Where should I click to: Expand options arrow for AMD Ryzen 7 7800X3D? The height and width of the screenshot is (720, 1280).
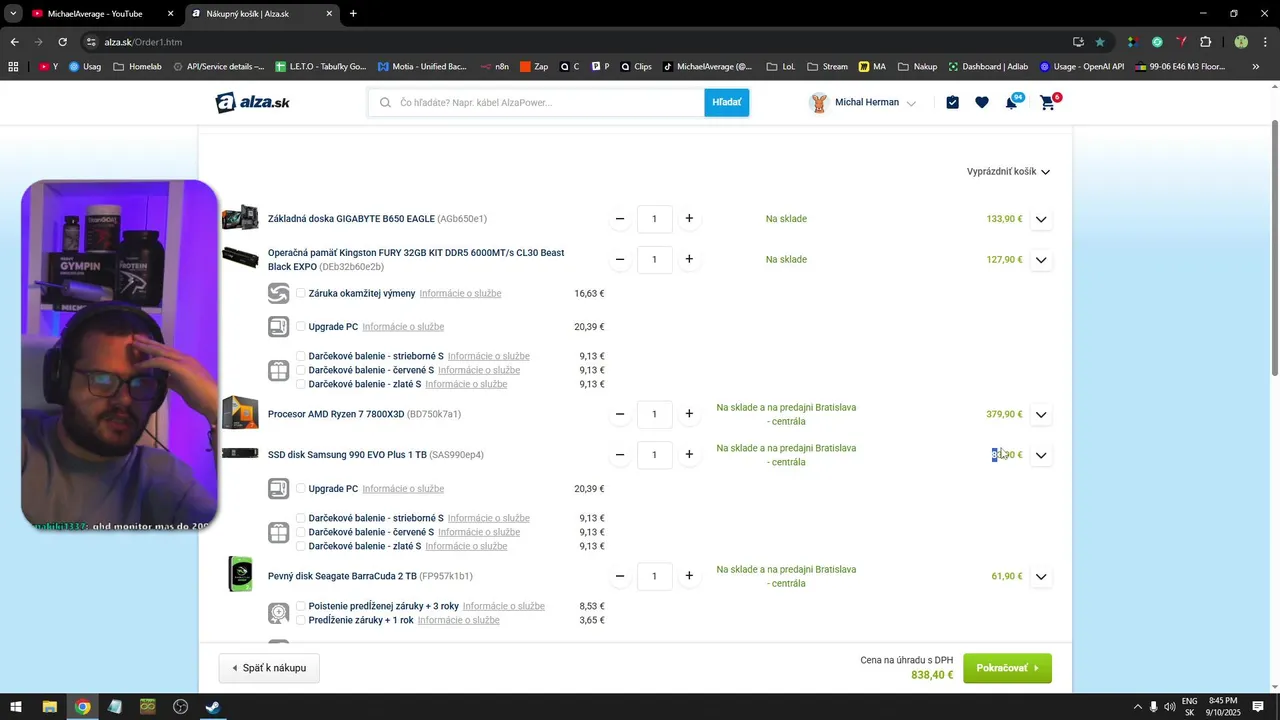1041,414
